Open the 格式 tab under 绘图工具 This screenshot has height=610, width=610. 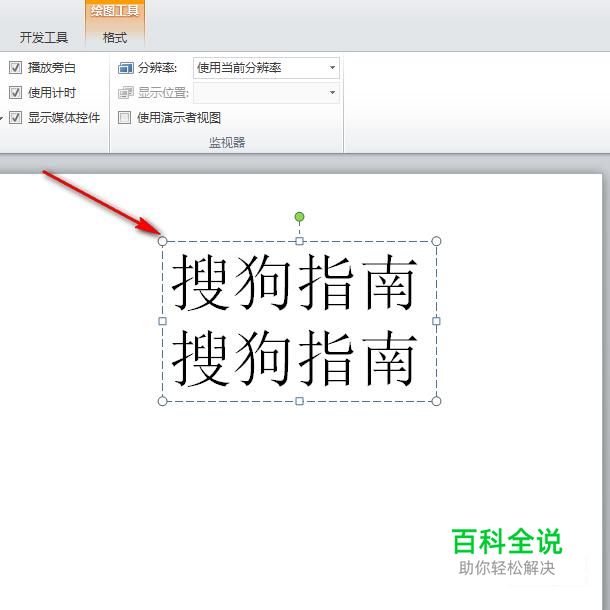point(115,38)
